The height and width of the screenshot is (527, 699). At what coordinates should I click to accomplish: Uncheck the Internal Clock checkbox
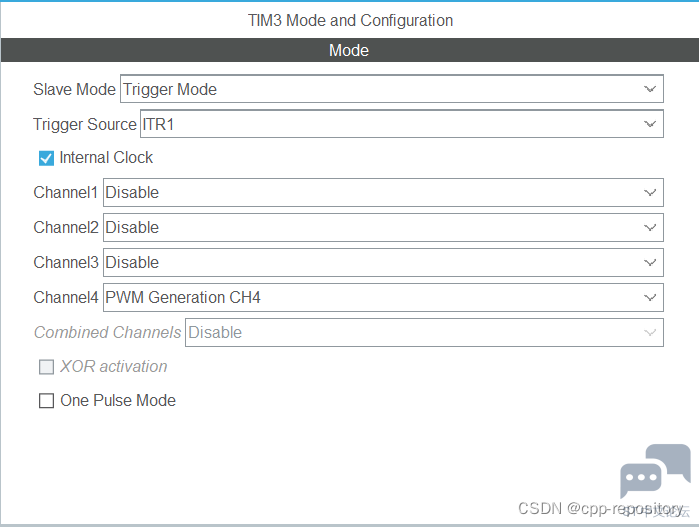pyautogui.click(x=46, y=158)
